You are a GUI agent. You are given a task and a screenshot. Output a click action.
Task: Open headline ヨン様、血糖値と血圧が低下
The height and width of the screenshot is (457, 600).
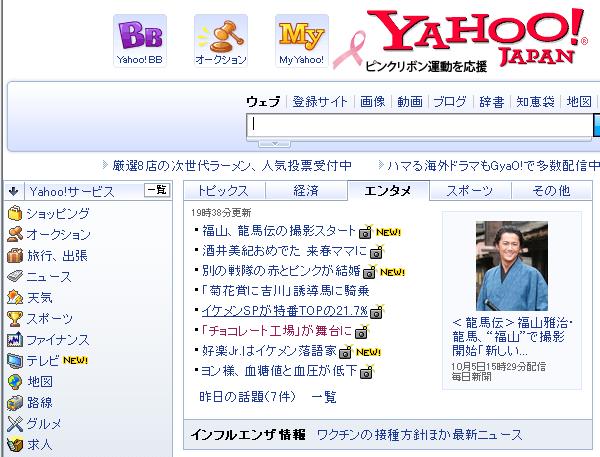click(279, 371)
